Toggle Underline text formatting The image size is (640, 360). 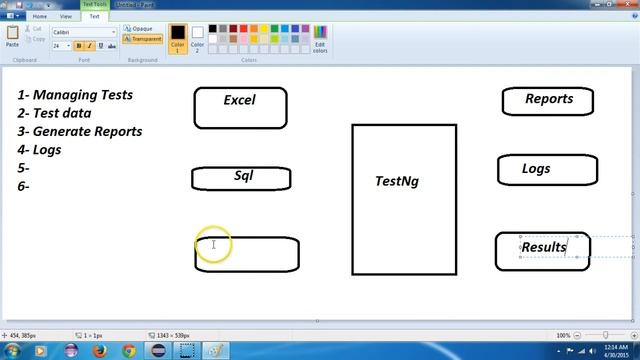click(x=101, y=46)
